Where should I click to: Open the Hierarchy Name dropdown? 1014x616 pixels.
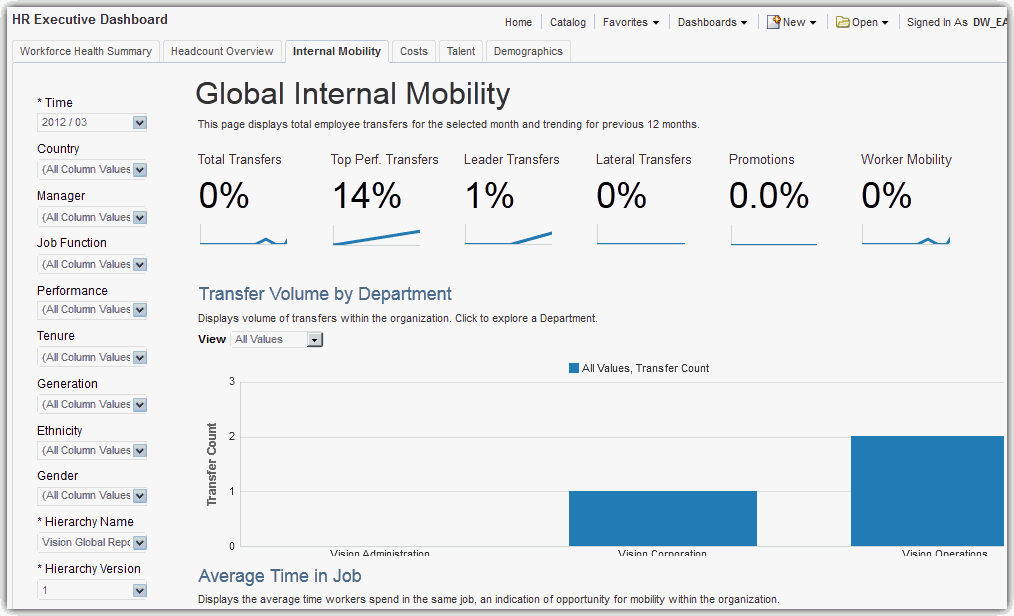pyautogui.click(x=140, y=543)
